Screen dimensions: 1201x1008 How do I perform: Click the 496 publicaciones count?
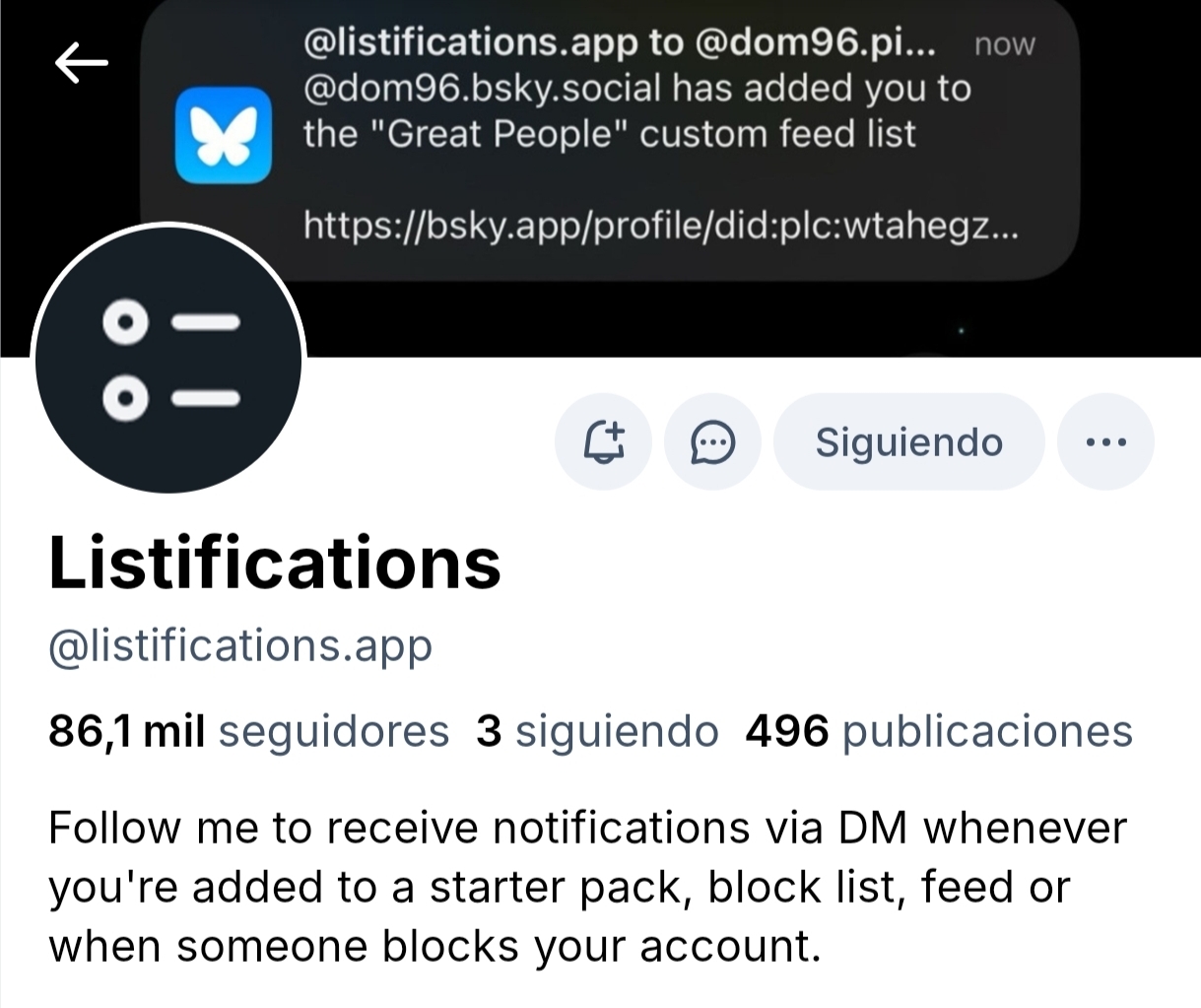click(938, 731)
